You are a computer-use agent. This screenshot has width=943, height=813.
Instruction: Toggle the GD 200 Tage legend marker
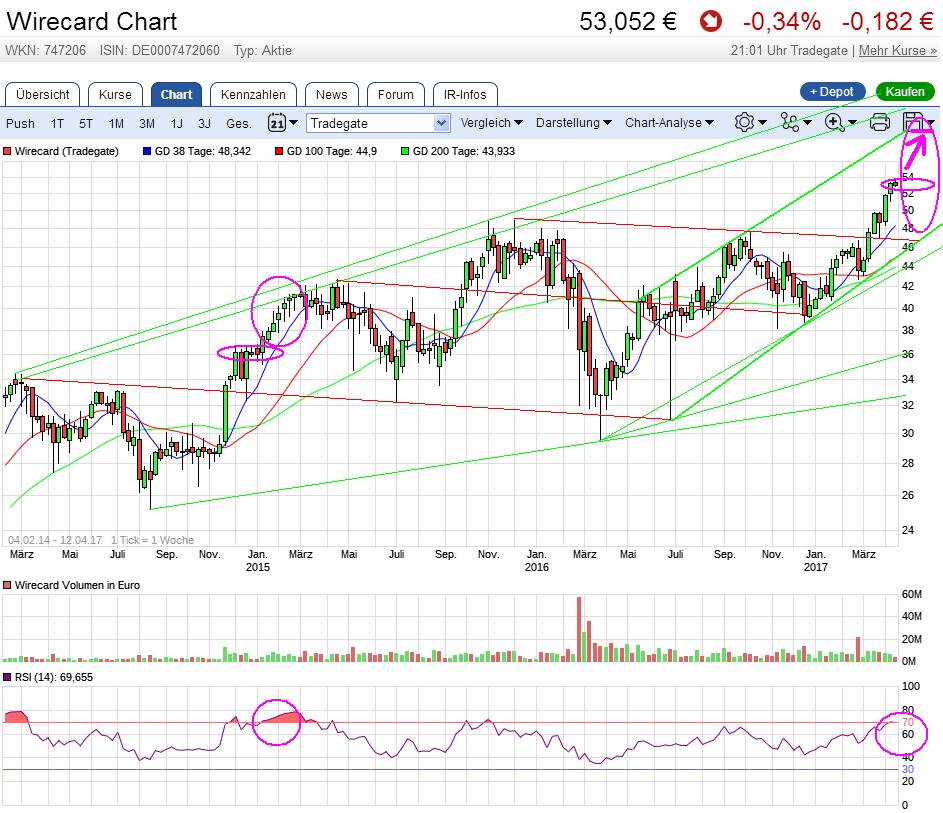click(x=404, y=151)
